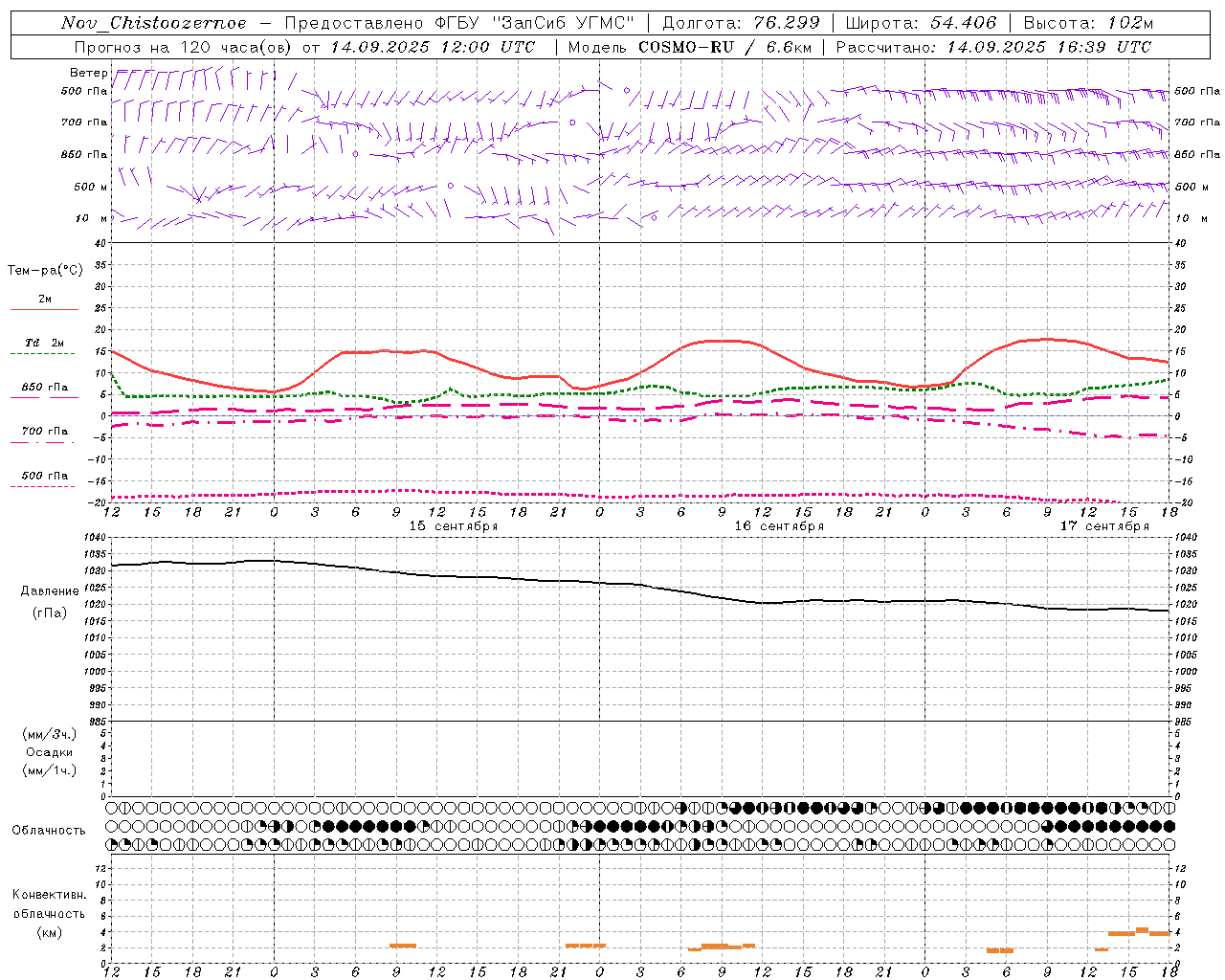Image resolution: width=1225 pixels, height=980 pixels.
Task: Click the '17 сентября' date label
Action: pos(1104,526)
